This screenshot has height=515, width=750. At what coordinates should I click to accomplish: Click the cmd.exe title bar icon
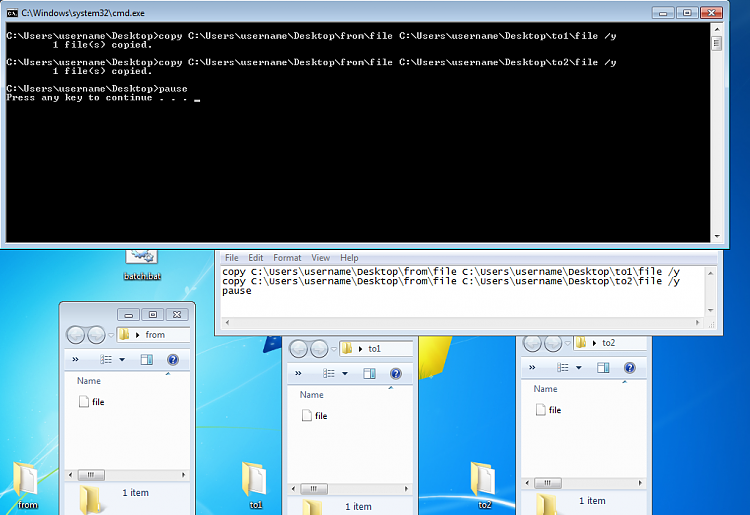tap(12, 13)
